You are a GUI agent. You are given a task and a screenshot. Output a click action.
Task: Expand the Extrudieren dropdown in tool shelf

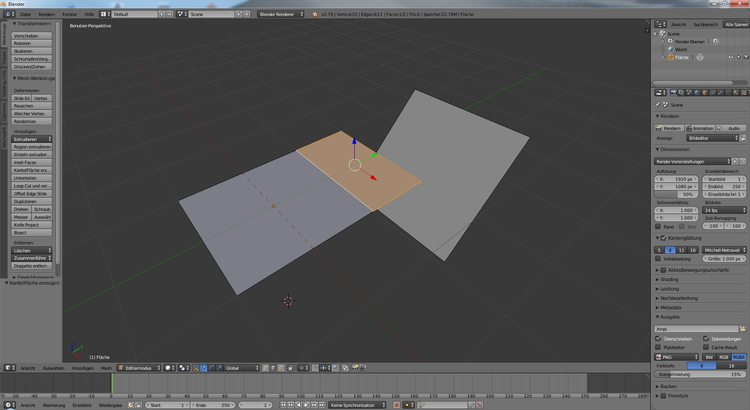tap(33, 139)
